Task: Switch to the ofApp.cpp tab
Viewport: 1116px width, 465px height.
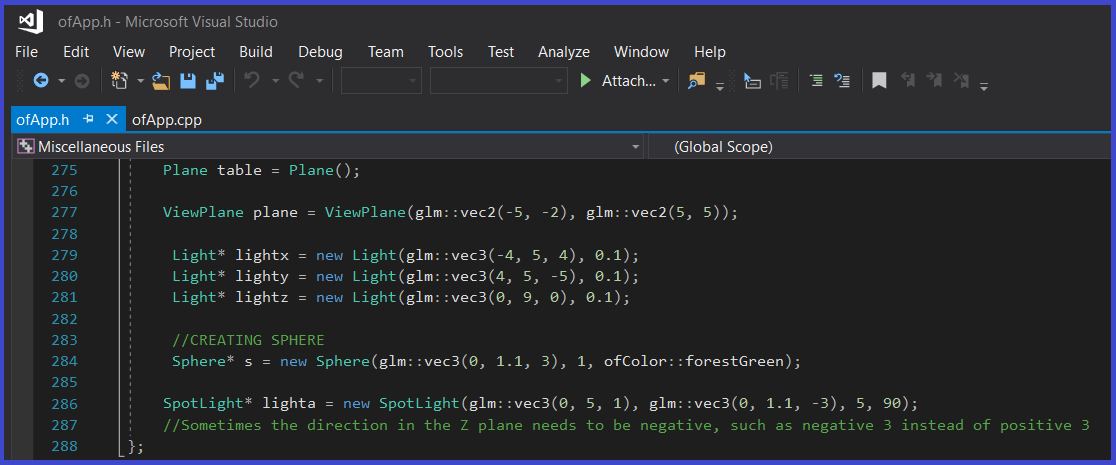Action: click(x=166, y=120)
